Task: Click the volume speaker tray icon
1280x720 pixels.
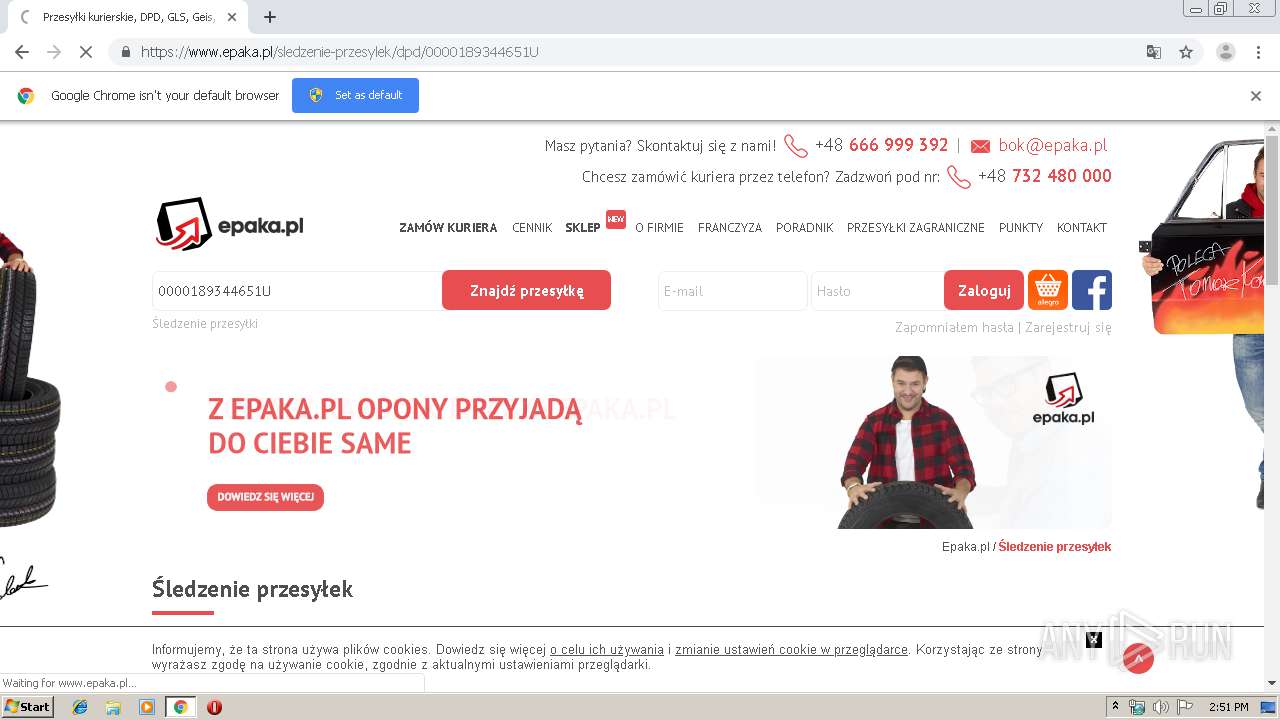Action: coord(1160,707)
